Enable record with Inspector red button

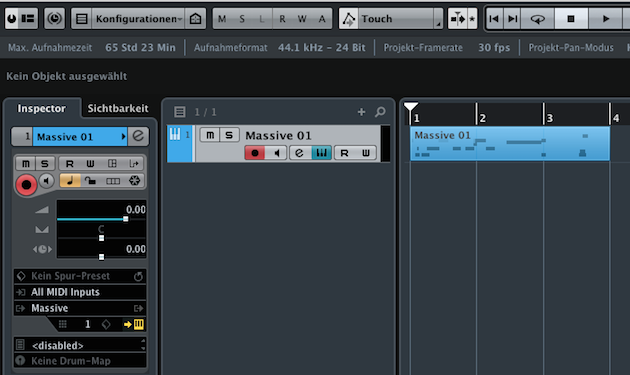coord(26,184)
